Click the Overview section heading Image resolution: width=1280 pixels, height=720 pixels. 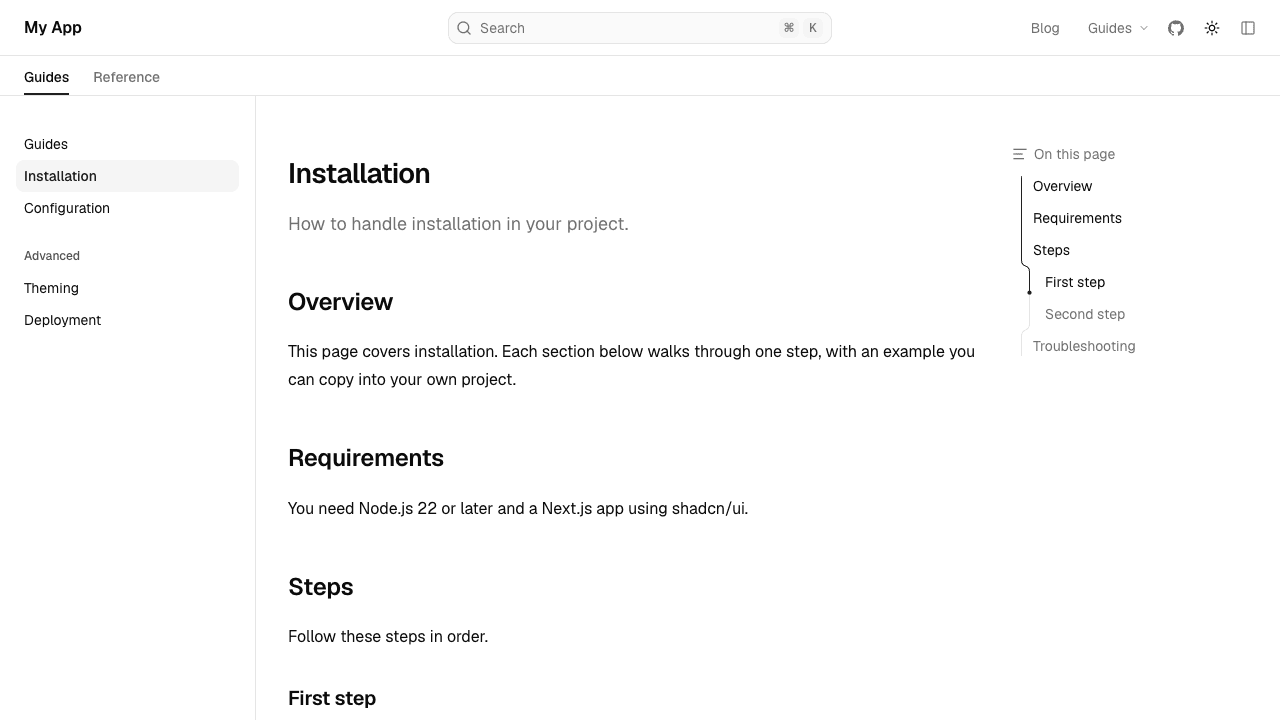(340, 302)
